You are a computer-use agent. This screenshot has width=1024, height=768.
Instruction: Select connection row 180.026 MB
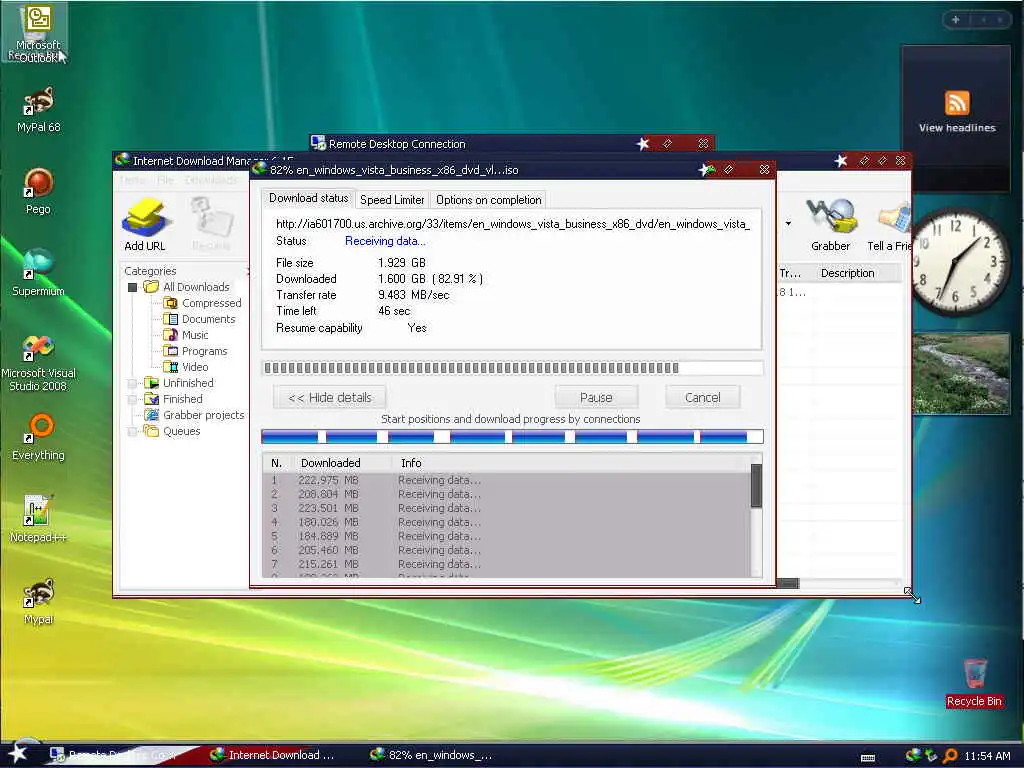tap(507, 522)
